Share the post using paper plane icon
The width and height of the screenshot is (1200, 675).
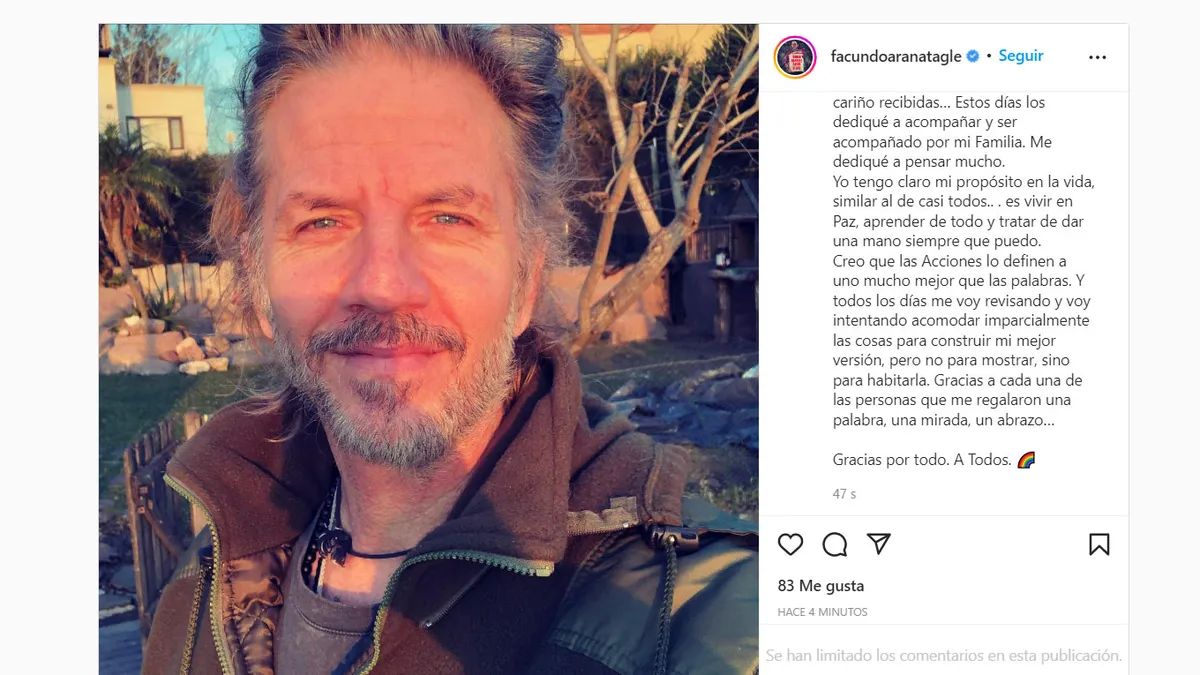(x=879, y=543)
